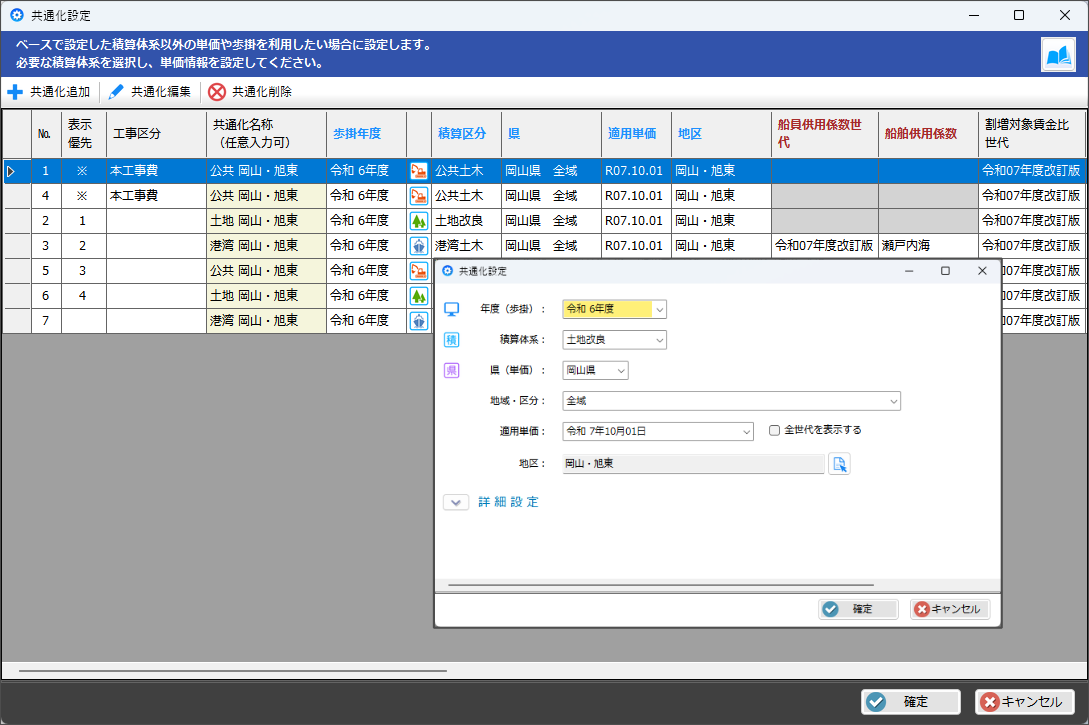Click the 共通化追加 plus icon
This screenshot has height=725, width=1089.
(15, 92)
